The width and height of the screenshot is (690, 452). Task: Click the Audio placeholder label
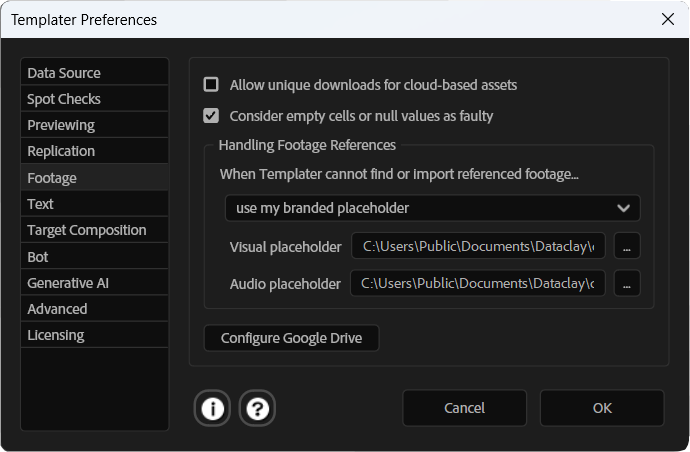(x=285, y=284)
